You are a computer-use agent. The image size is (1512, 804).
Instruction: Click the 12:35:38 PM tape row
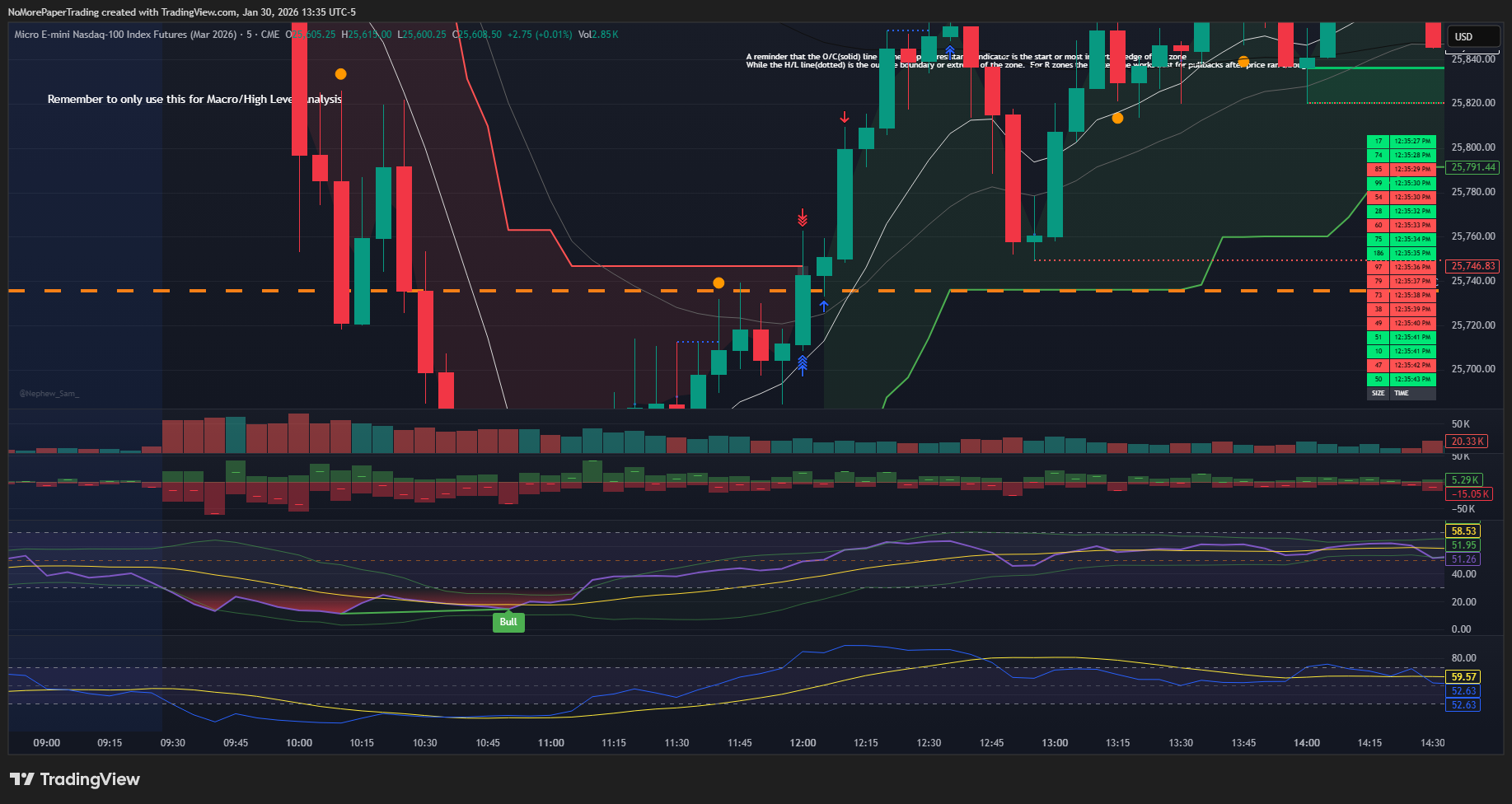click(x=1402, y=296)
